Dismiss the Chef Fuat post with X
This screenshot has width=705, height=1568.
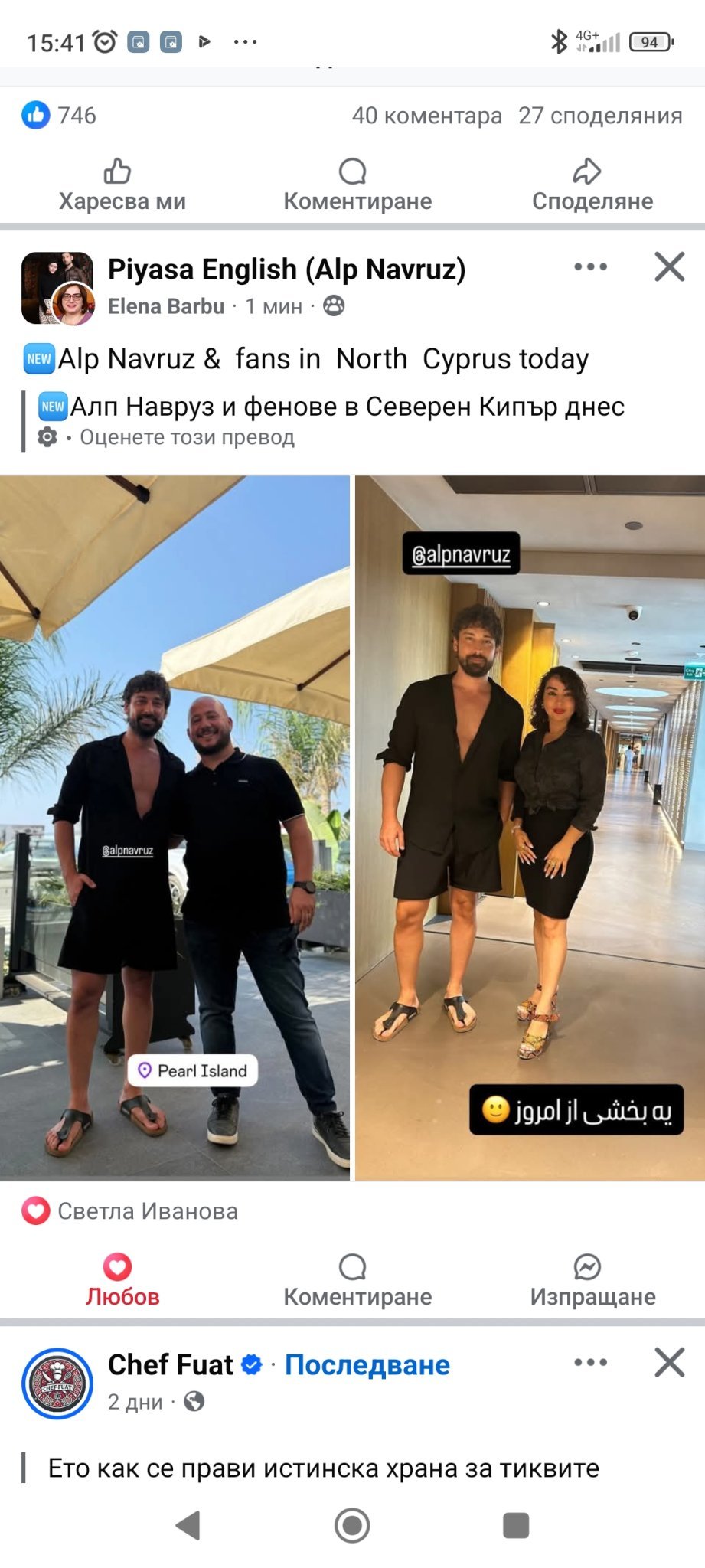[x=670, y=1363]
